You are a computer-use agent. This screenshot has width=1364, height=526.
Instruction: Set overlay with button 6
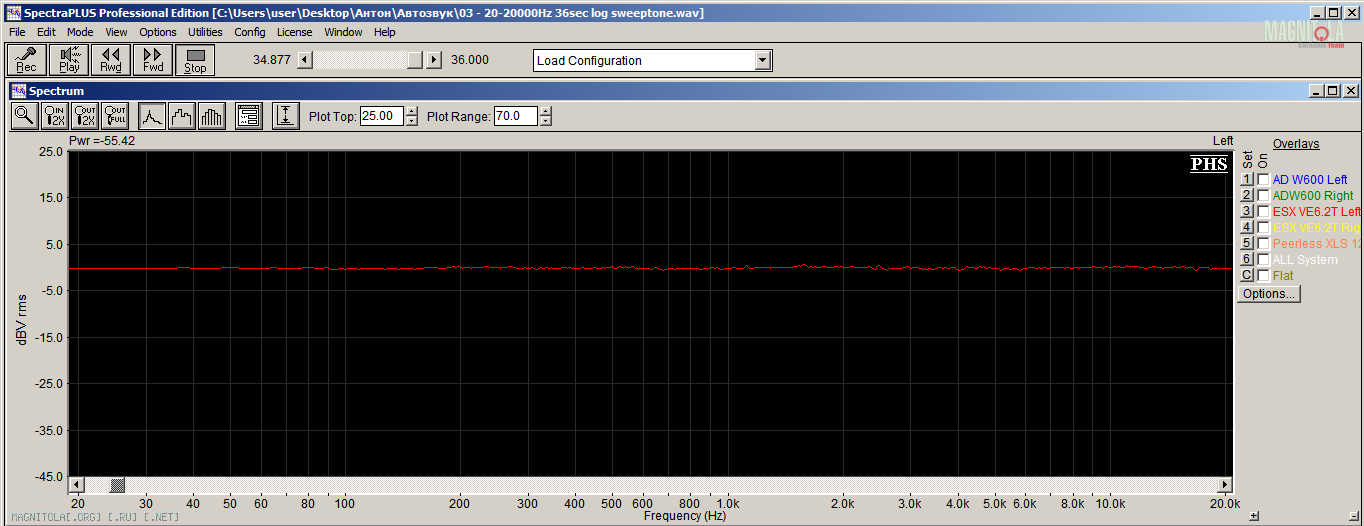[x=1247, y=260]
